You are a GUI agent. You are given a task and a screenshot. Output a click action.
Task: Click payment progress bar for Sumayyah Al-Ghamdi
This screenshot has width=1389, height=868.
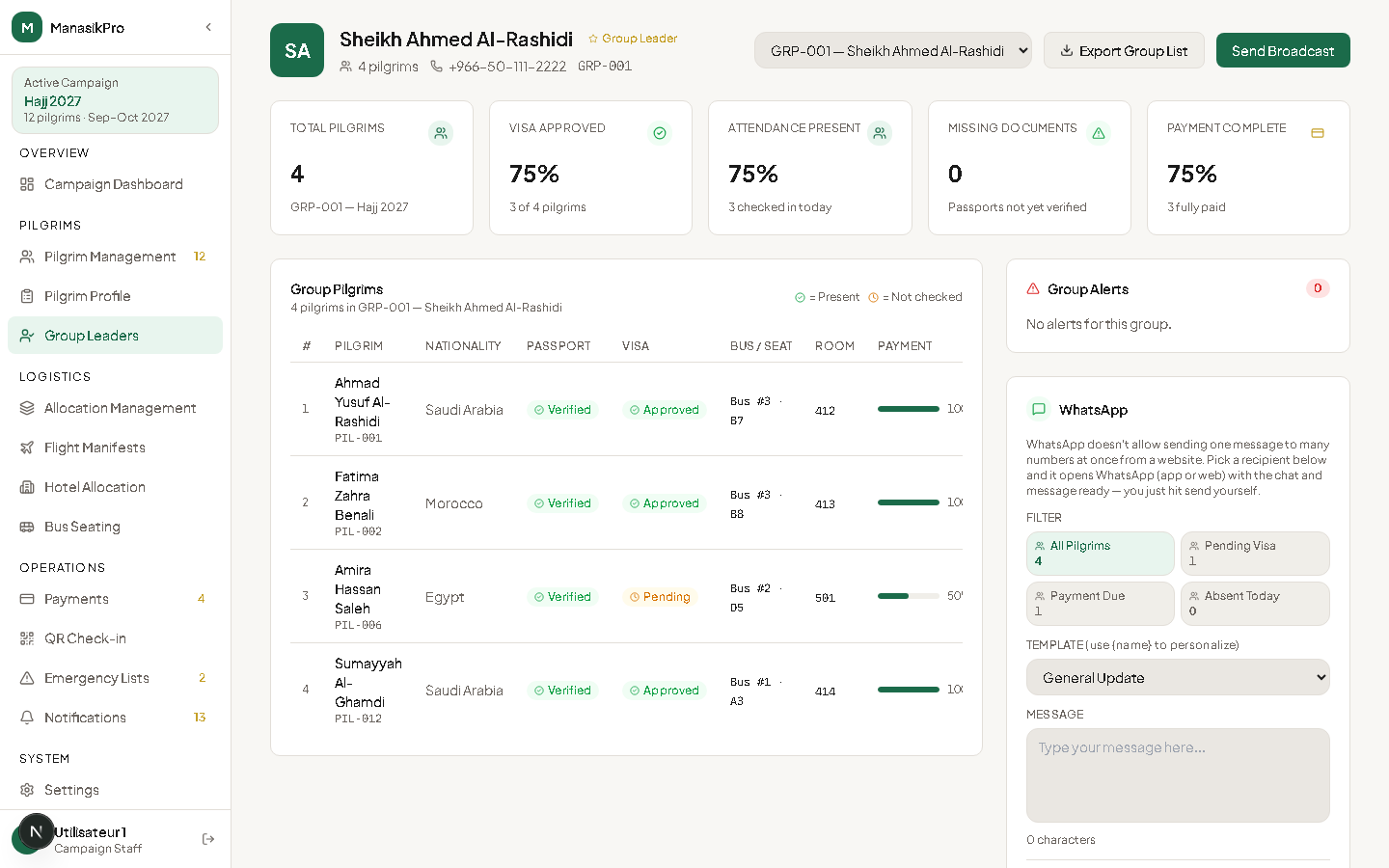909,690
